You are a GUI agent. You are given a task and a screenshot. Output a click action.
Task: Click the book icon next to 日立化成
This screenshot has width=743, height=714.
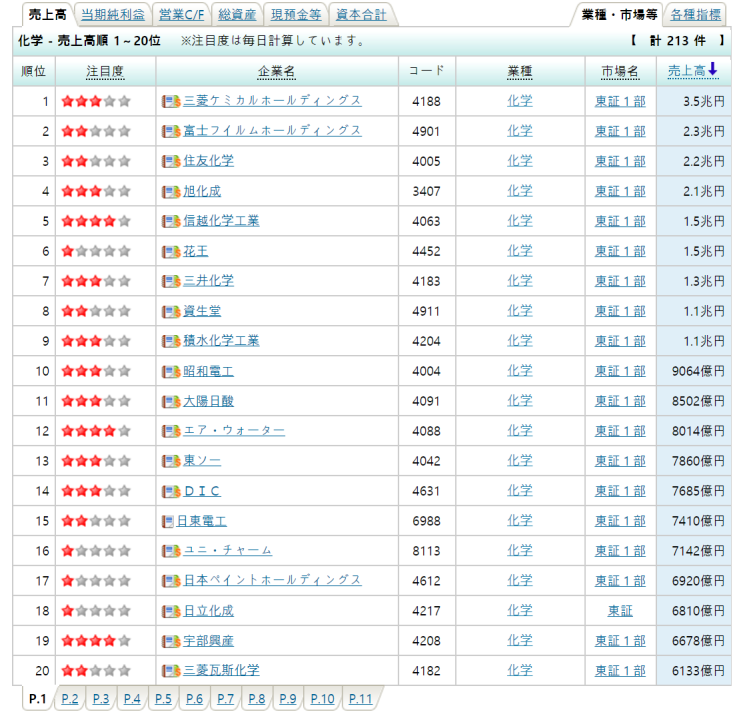171,611
